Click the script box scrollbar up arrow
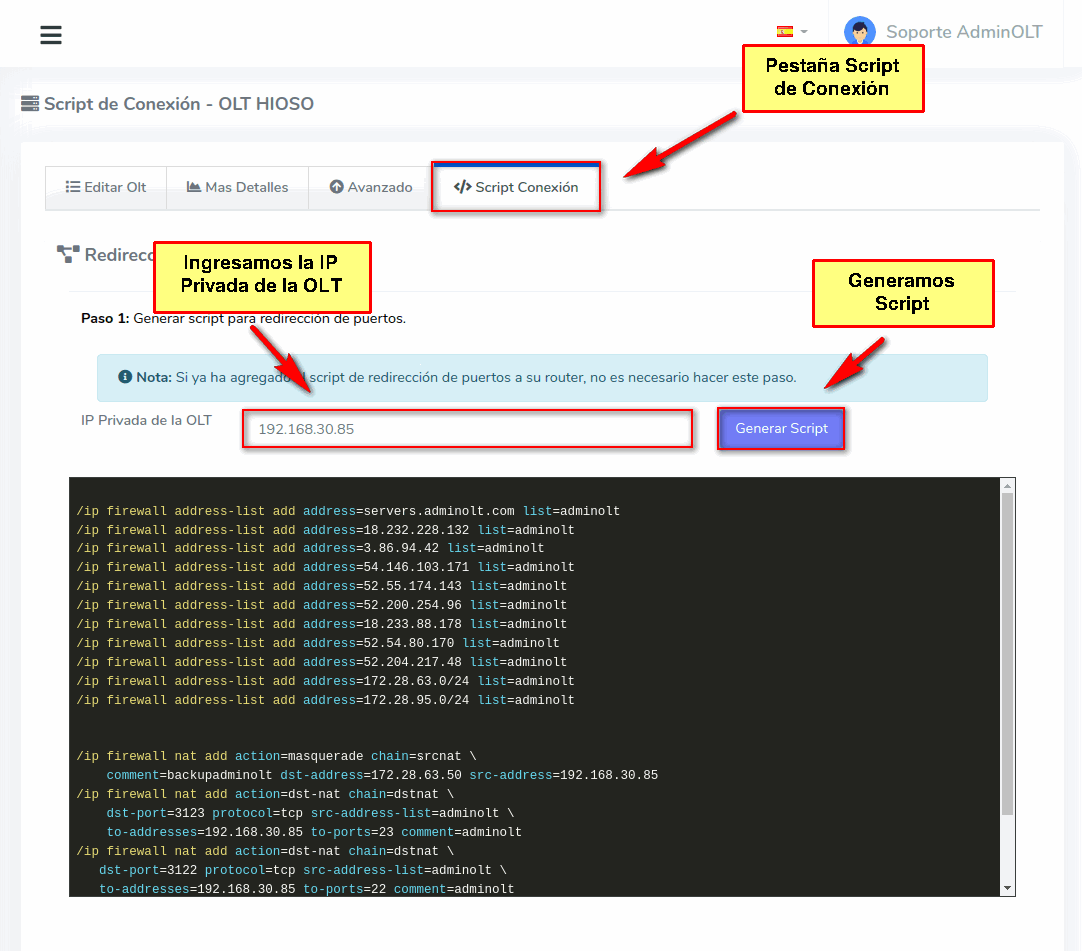Viewport: 1082px width, 951px height. click(x=1008, y=486)
